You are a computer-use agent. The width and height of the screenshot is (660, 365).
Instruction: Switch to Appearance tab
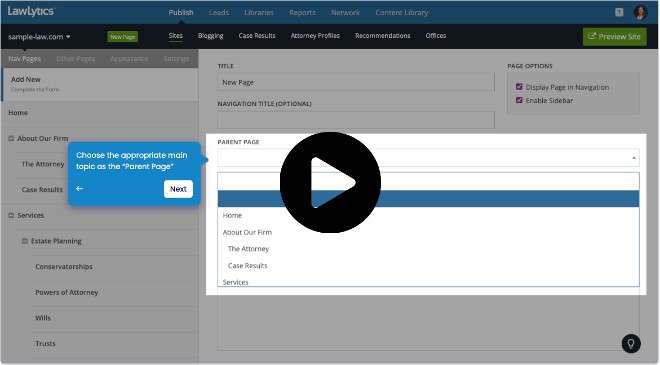129,59
